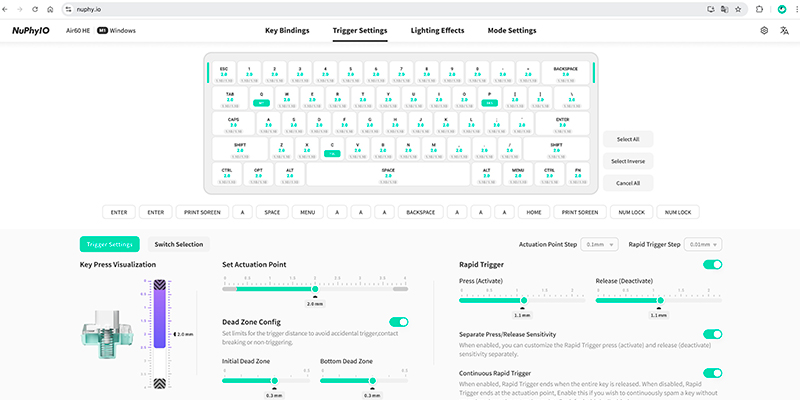Select the green Trigger Settings sub-tab
800x400 pixels.
tap(110, 244)
